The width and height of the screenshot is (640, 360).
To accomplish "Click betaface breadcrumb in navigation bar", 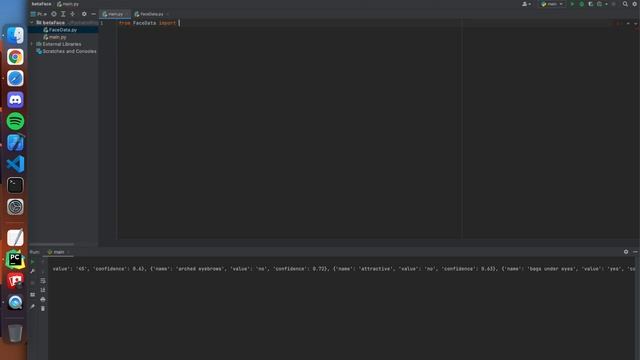I will coord(41,4).
